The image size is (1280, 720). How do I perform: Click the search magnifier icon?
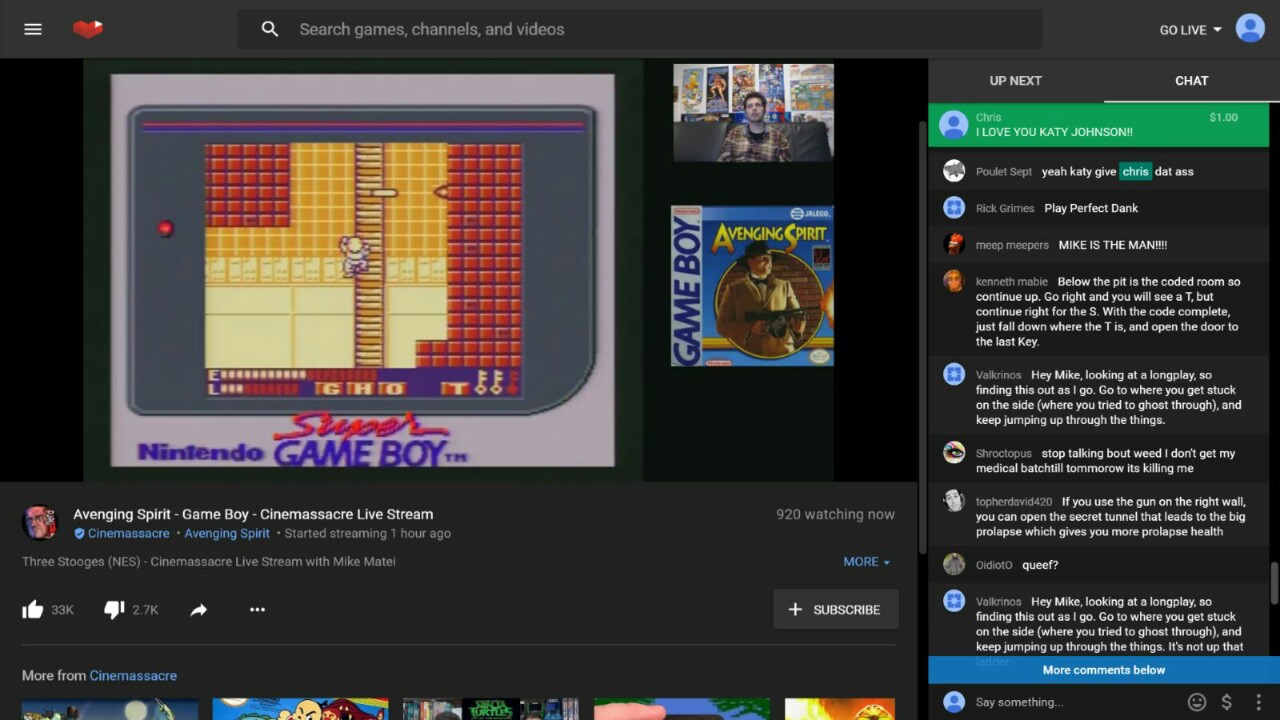coord(270,29)
